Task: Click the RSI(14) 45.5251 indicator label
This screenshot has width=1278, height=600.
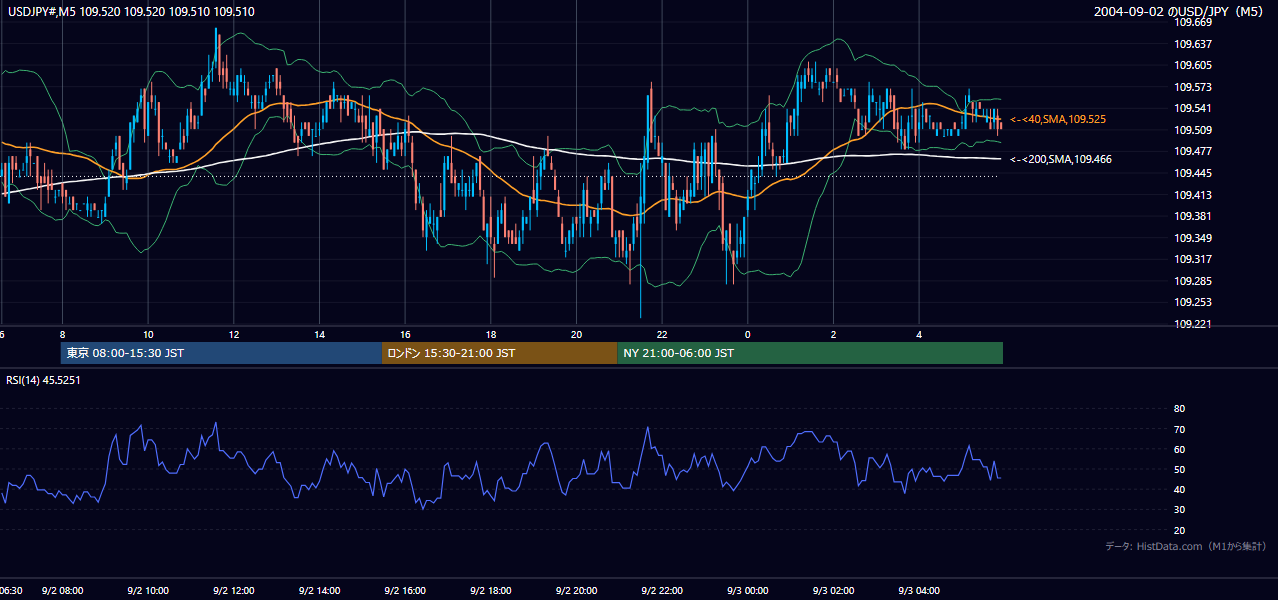Action: tap(43, 380)
